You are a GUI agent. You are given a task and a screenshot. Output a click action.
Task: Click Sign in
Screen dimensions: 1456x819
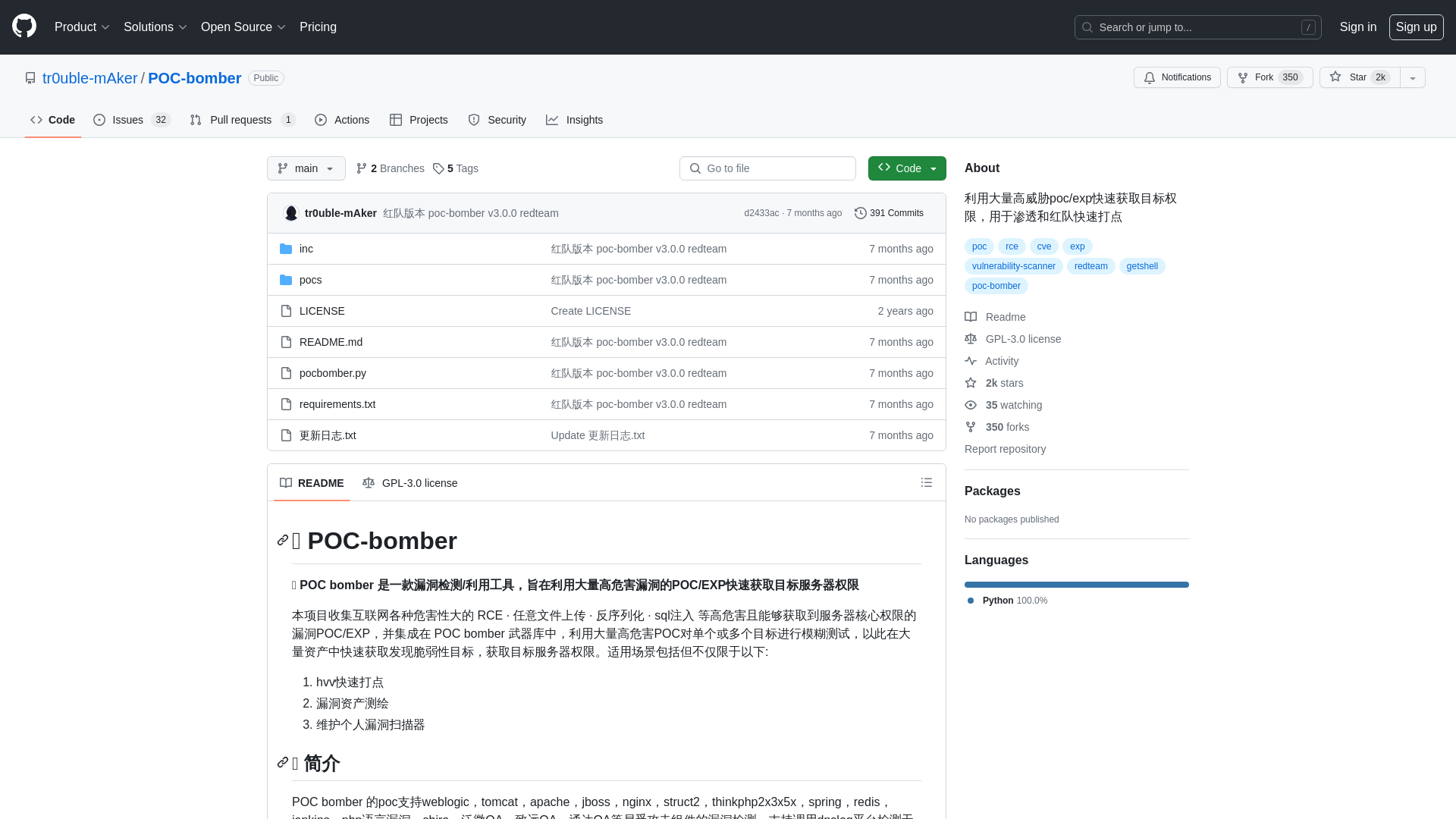pyautogui.click(x=1358, y=27)
